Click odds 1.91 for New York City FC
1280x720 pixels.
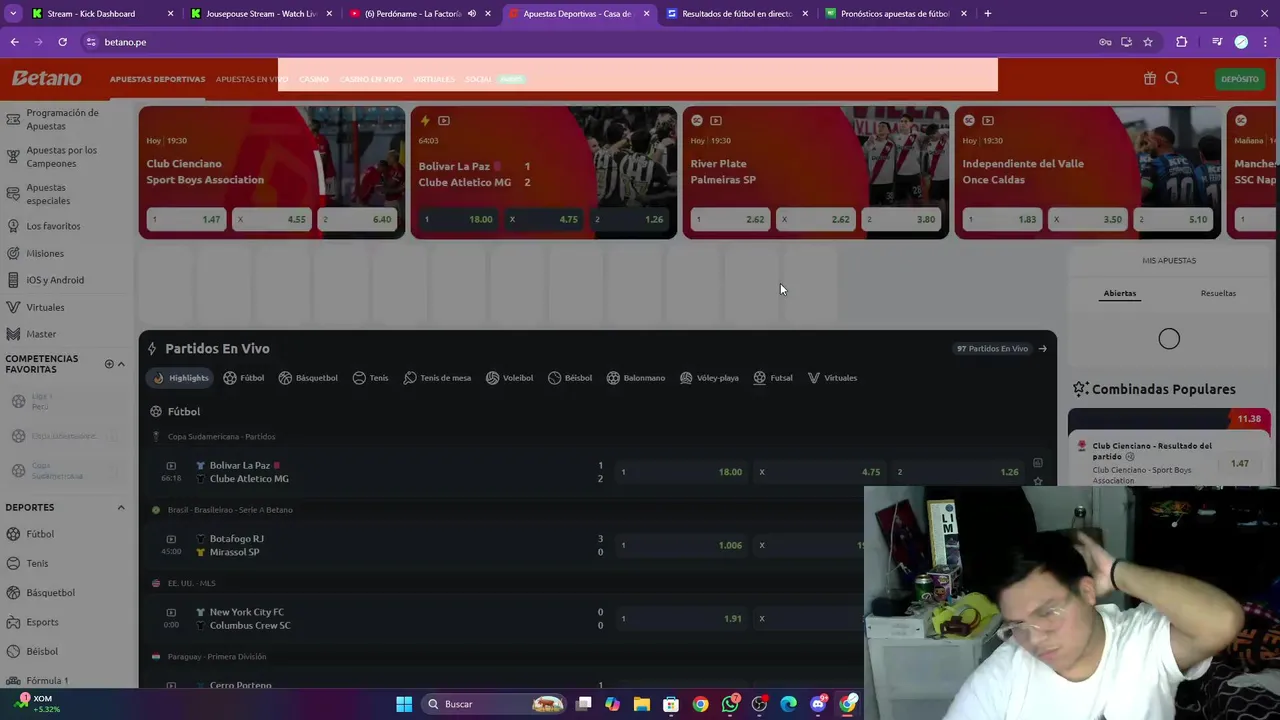click(682, 618)
